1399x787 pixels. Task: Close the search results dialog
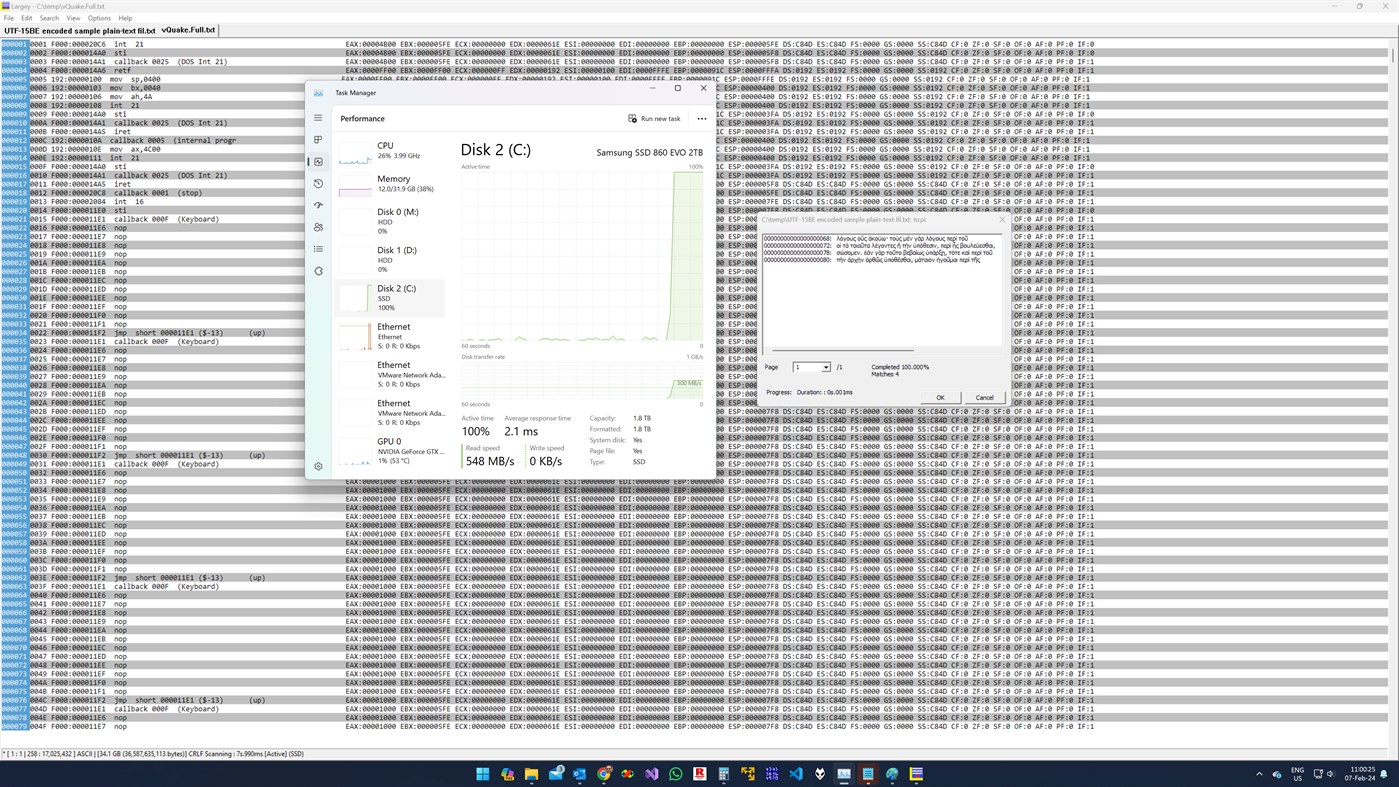[x=1002, y=219]
